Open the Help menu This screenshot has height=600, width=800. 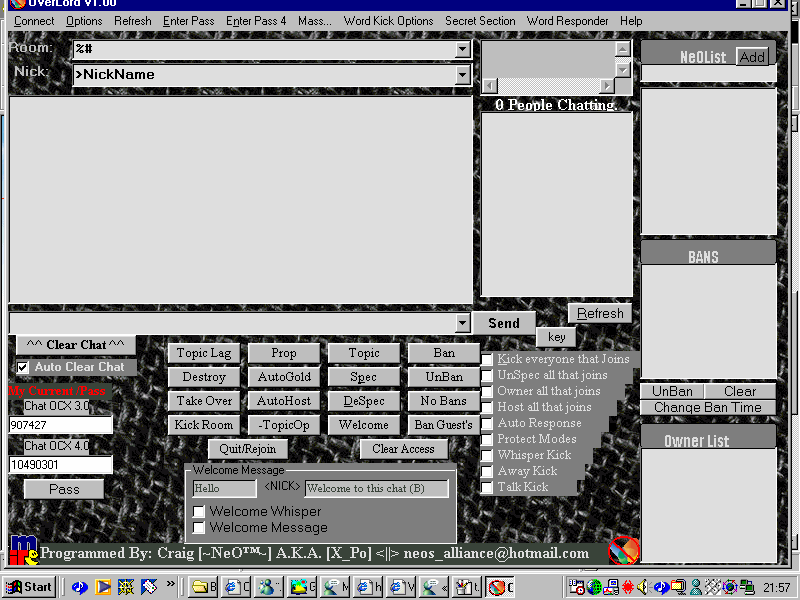coord(631,21)
